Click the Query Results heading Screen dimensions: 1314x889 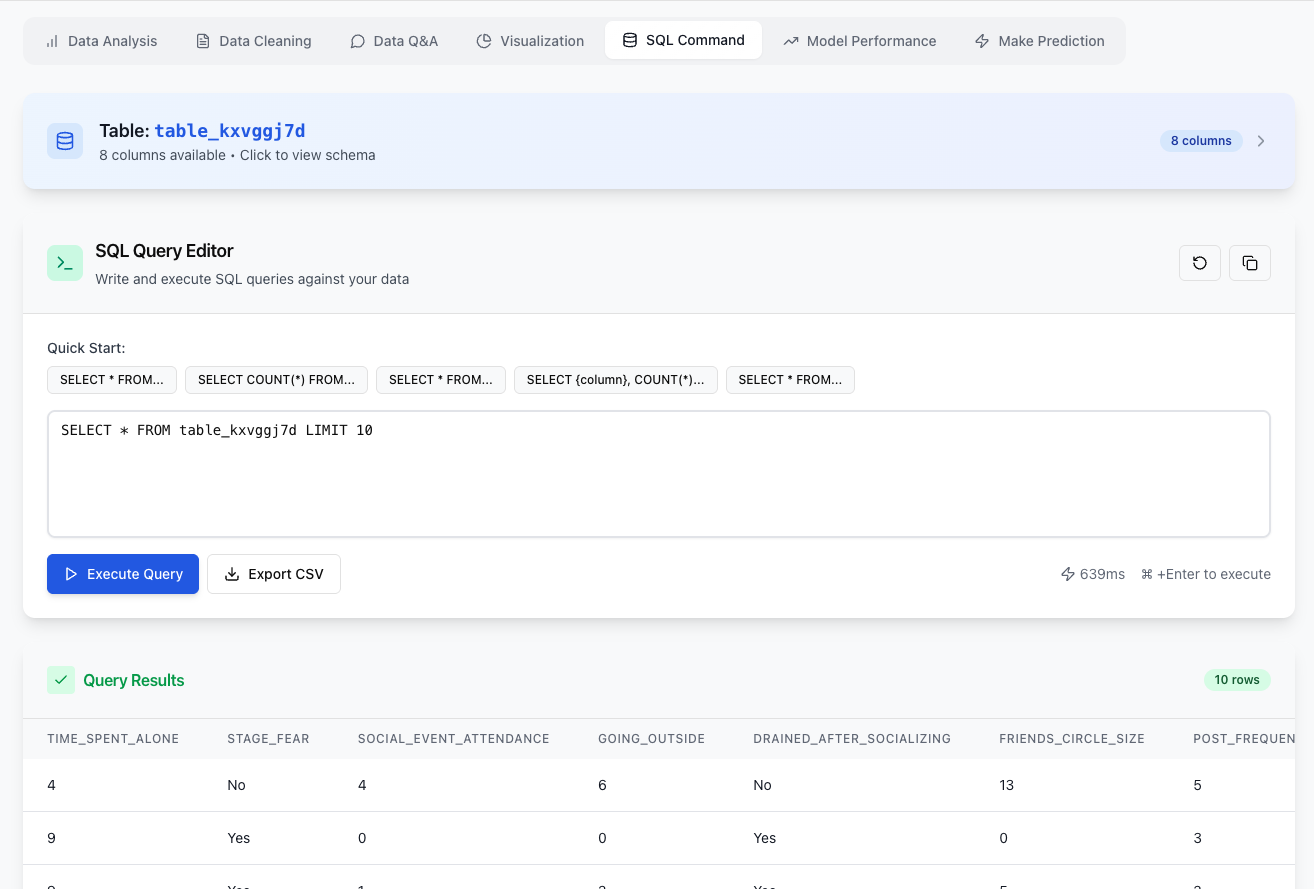(x=134, y=680)
